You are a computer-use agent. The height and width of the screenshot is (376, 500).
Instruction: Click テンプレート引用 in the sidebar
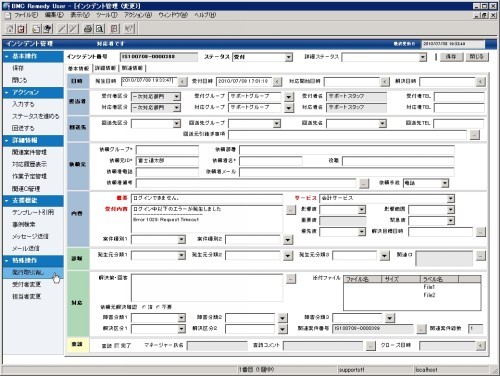33,212
